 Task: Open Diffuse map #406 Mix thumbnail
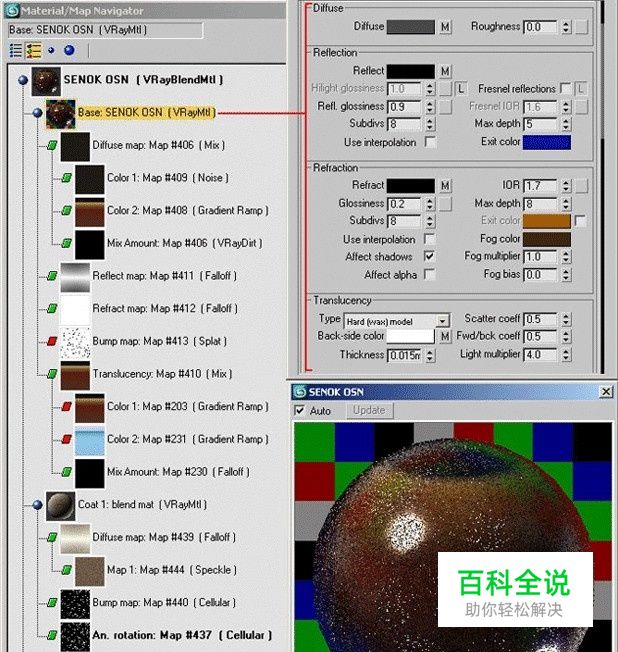coord(75,146)
